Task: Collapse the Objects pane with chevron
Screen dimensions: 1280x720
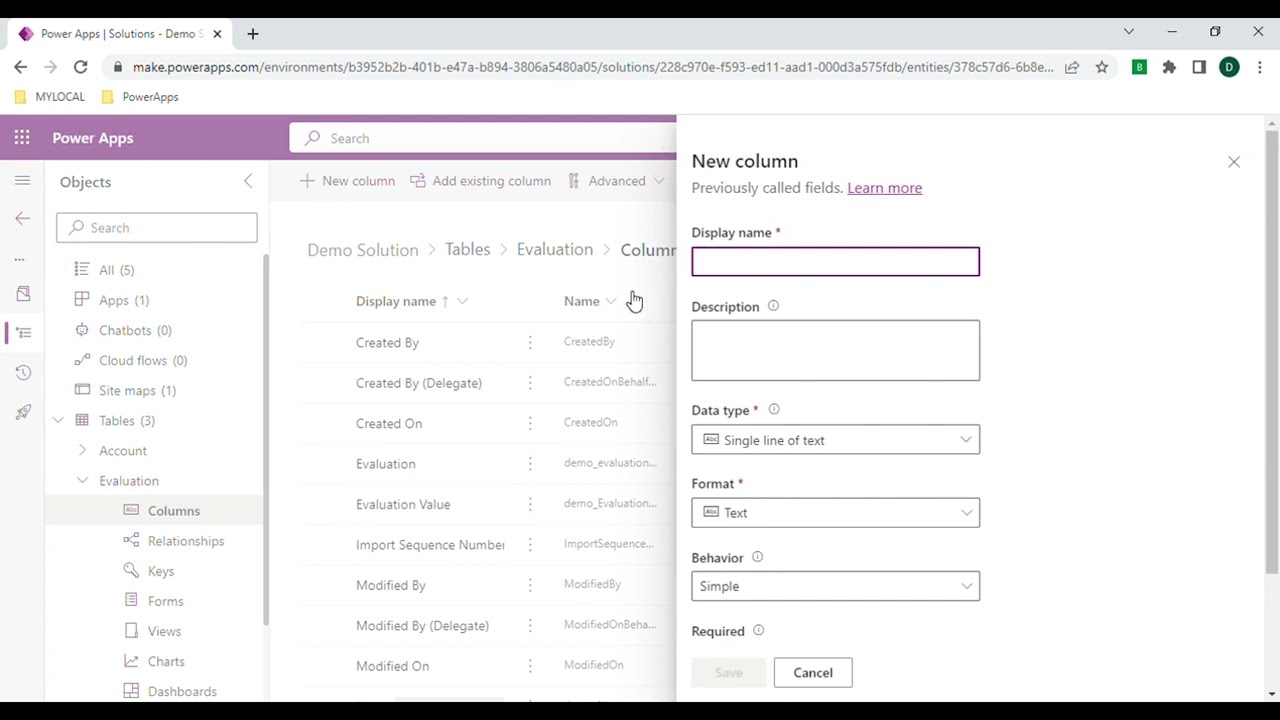Action: pos(248,181)
